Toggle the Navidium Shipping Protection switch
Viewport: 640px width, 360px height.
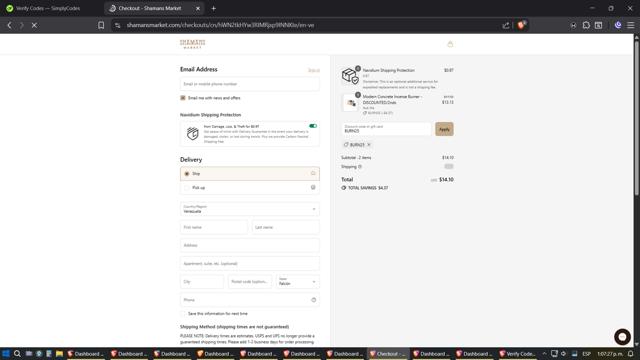pyautogui.click(x=313, y=126)
